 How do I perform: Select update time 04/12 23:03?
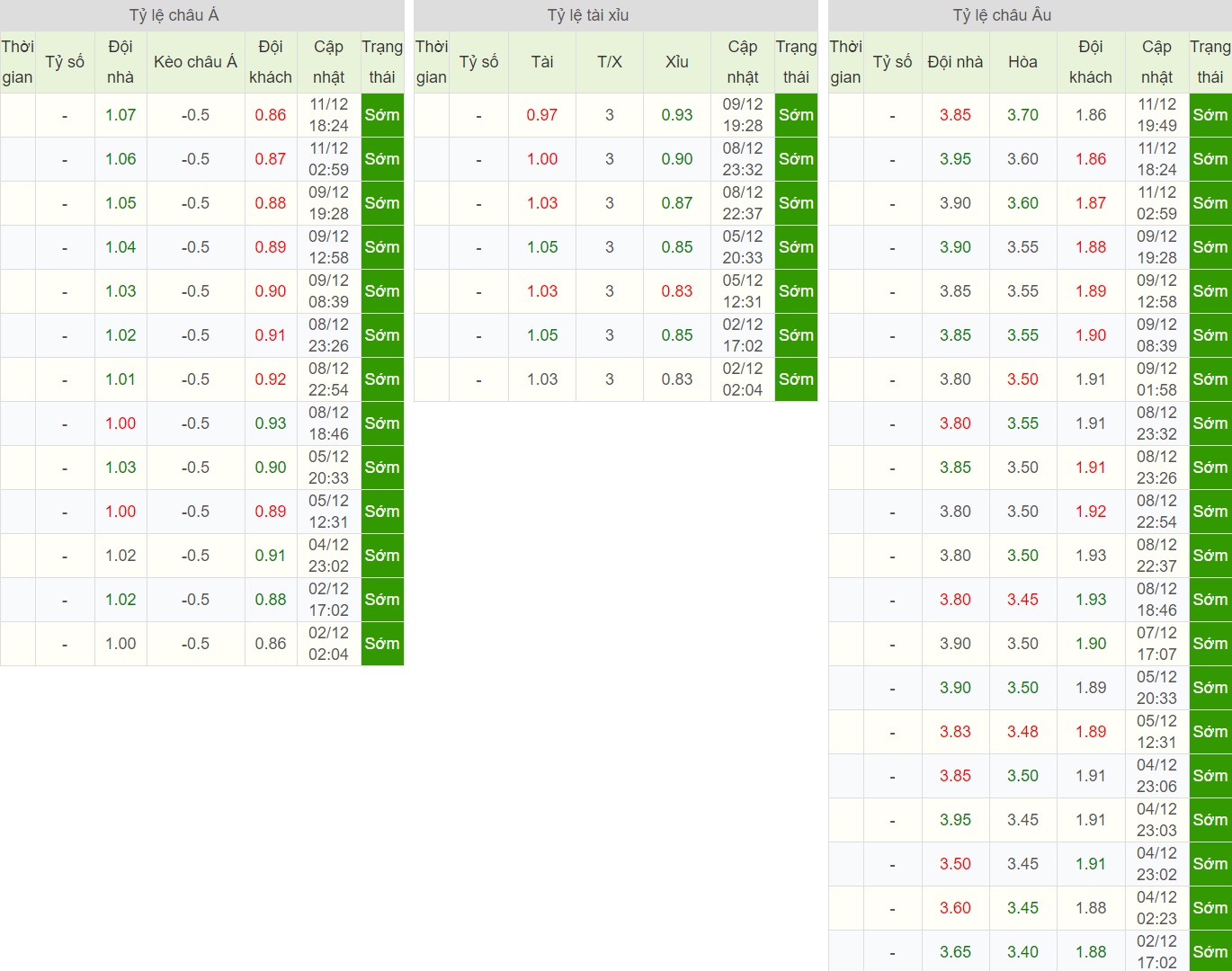(1156, 820)
